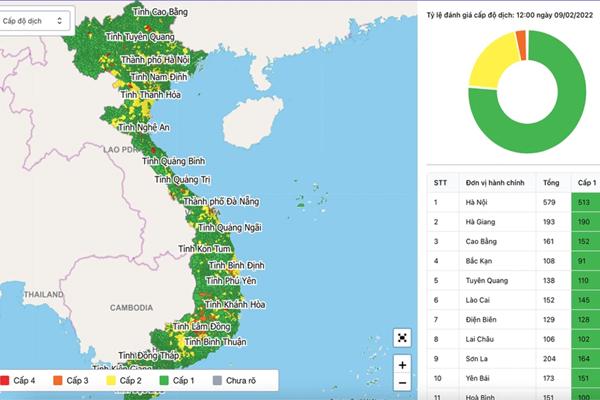The image size is (600, 400).
Task: Click the STT column header
Action: coord(440,183)
